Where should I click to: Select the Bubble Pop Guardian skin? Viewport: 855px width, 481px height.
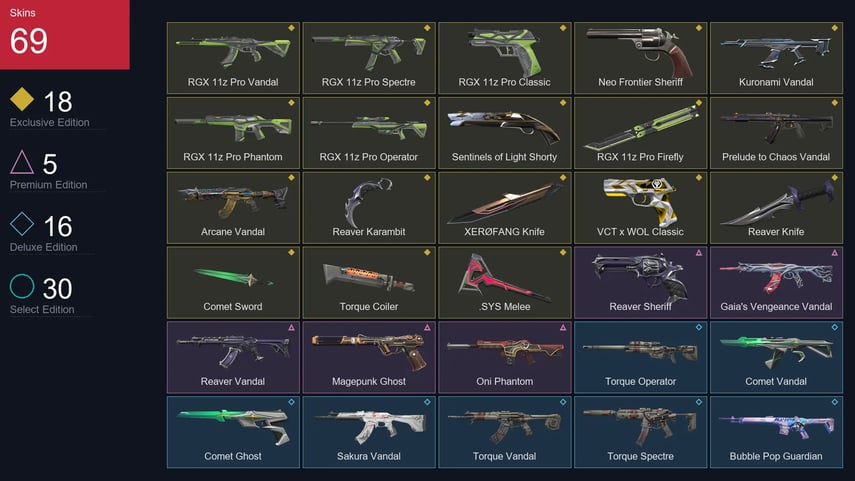pos(776,432)
